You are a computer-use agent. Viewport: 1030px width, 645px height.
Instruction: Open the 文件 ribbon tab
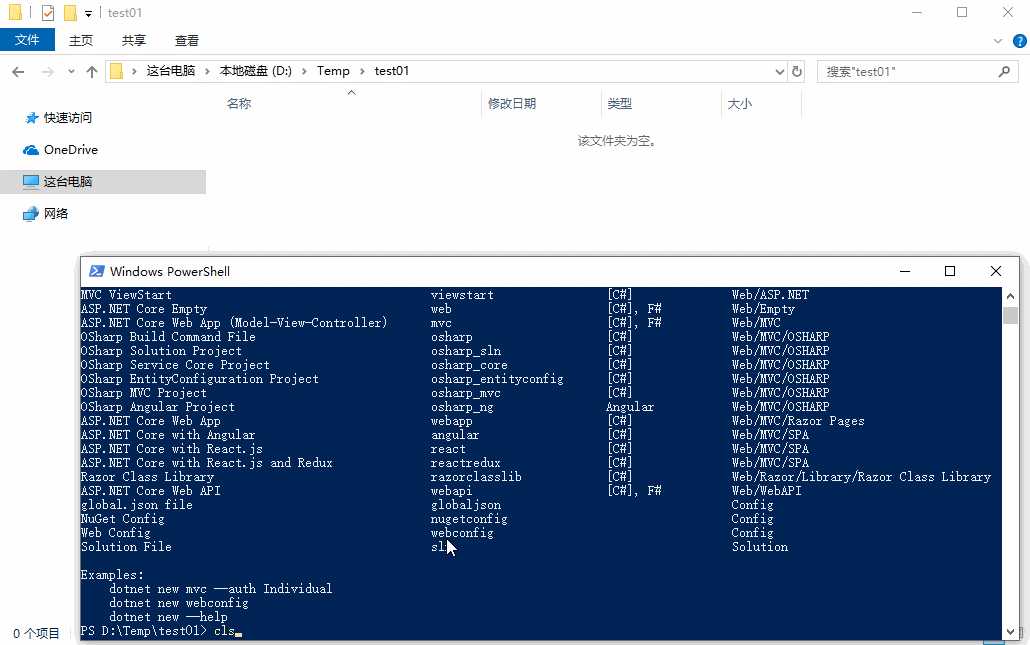[27, 40]
